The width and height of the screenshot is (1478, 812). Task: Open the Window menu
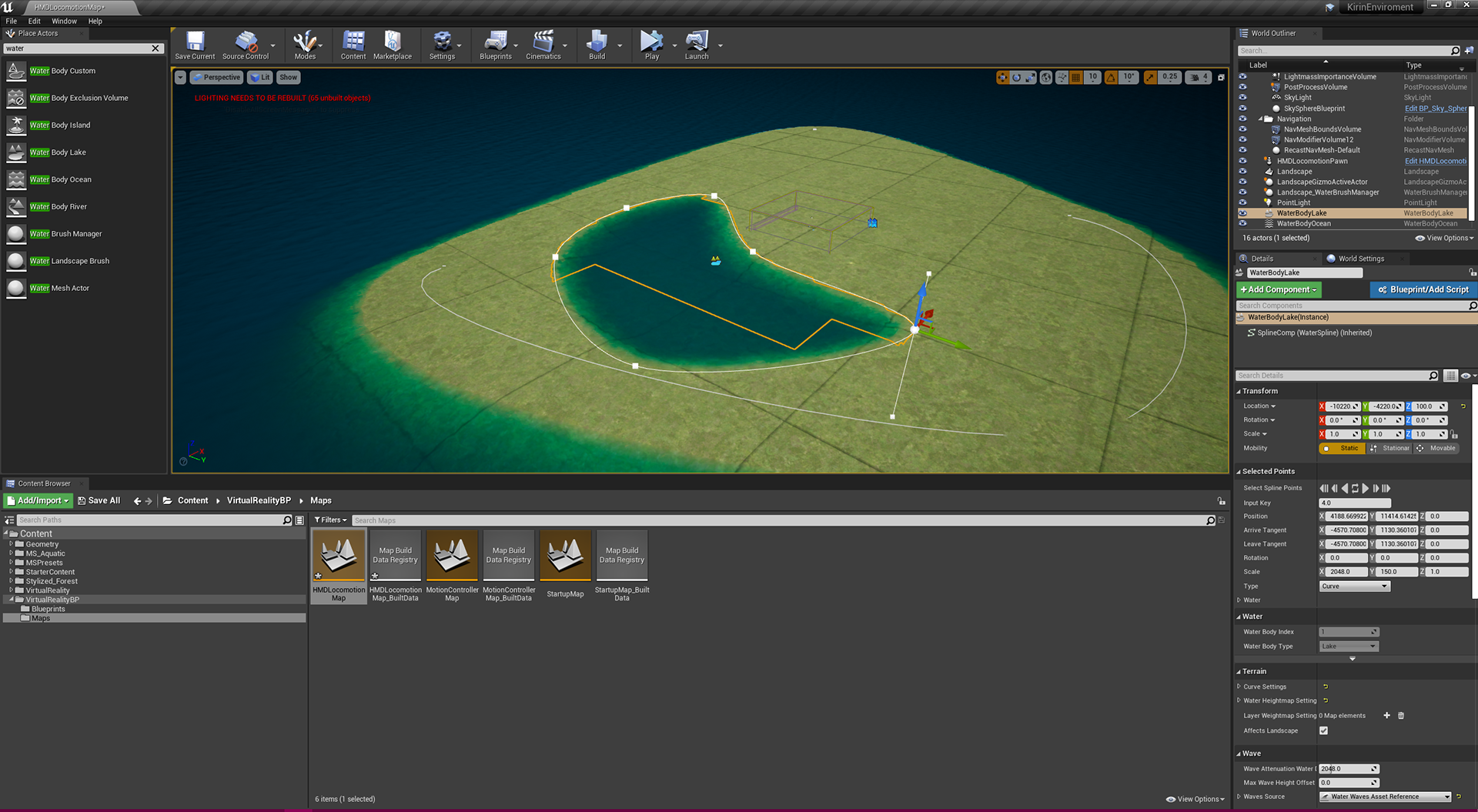pyautogui.click(x=64, y=22)
